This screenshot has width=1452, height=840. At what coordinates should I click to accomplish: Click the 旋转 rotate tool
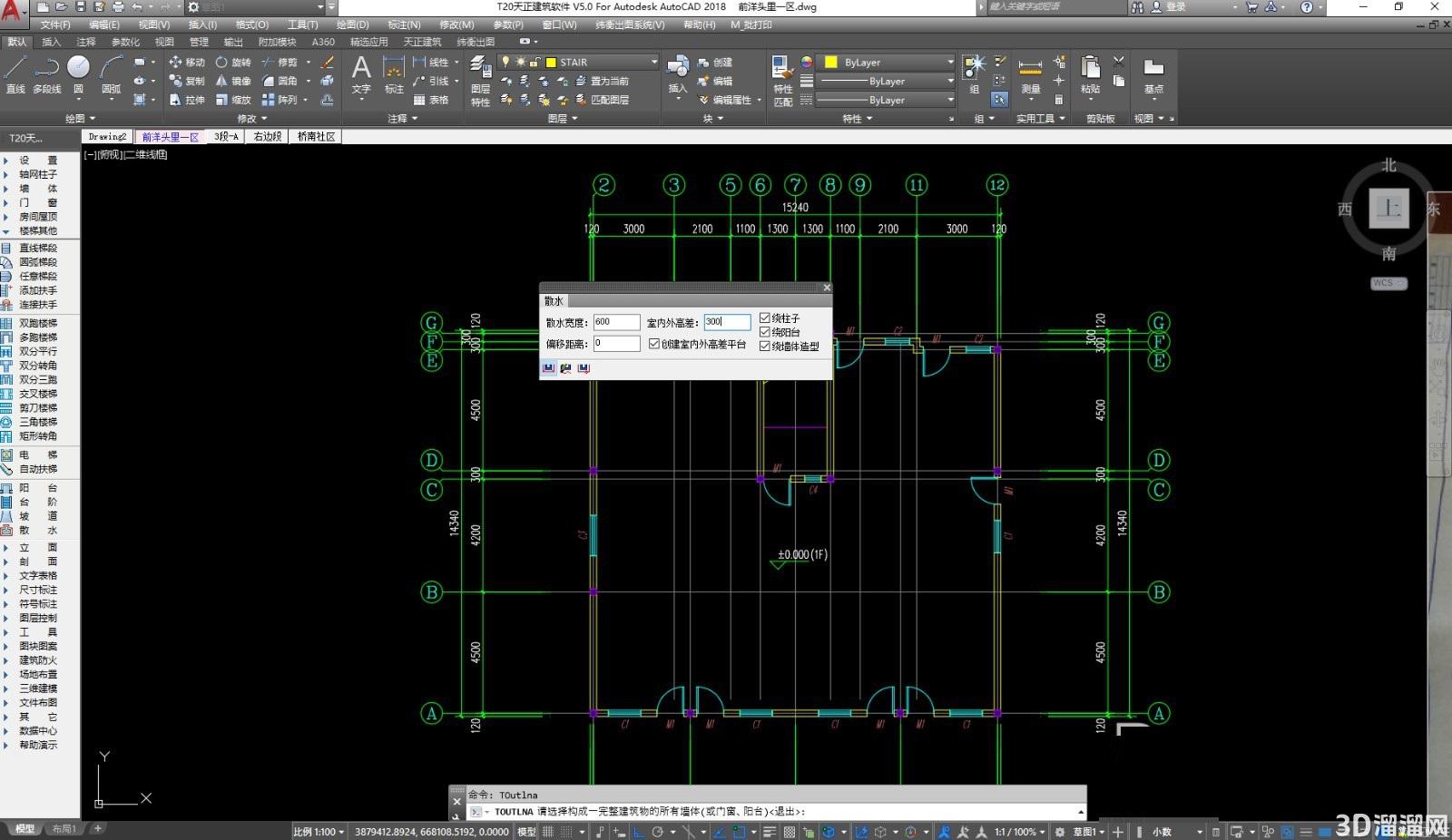click(x=232, y=63)
